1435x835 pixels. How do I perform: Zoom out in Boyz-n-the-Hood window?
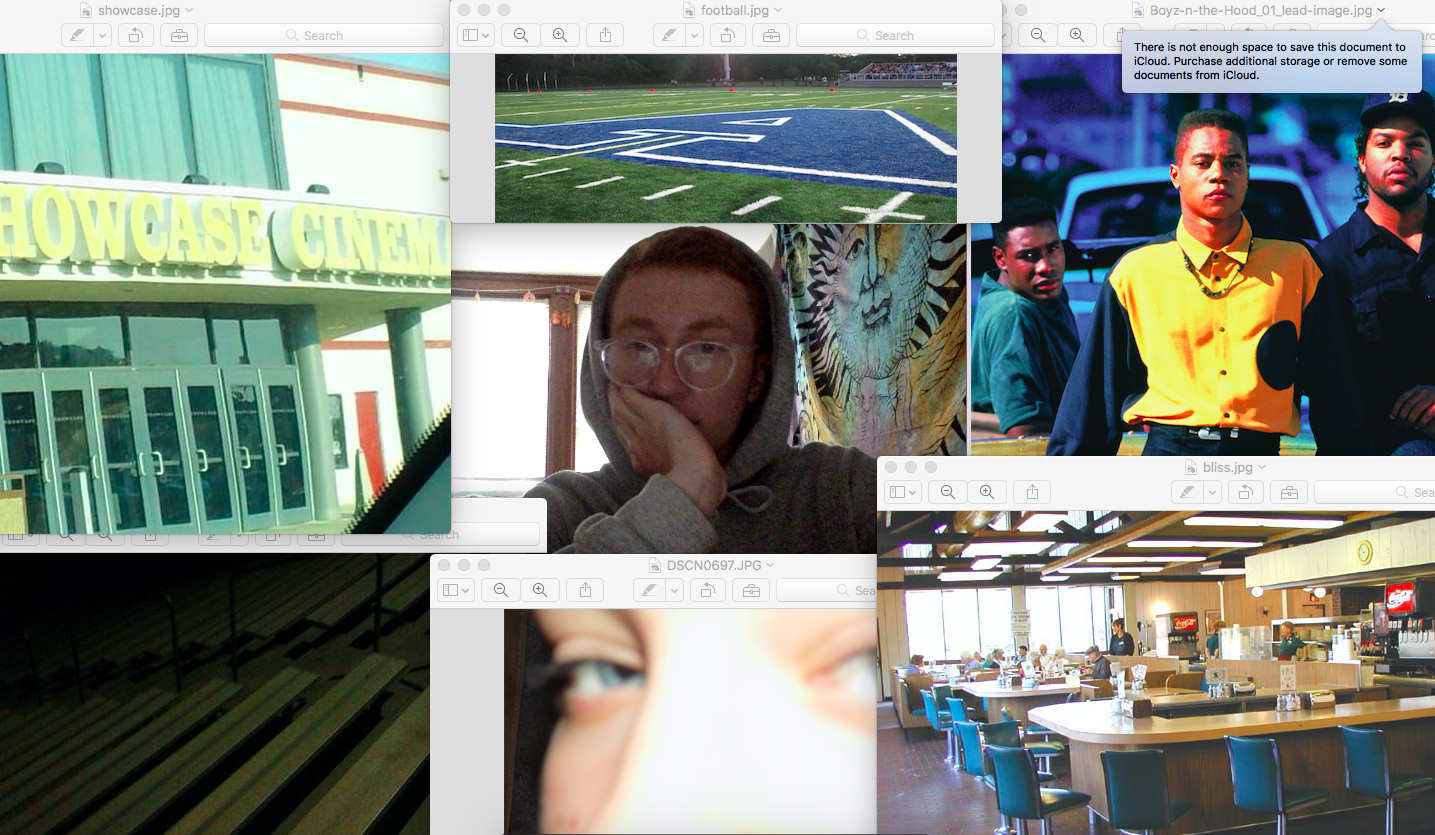pos(1038,35)
